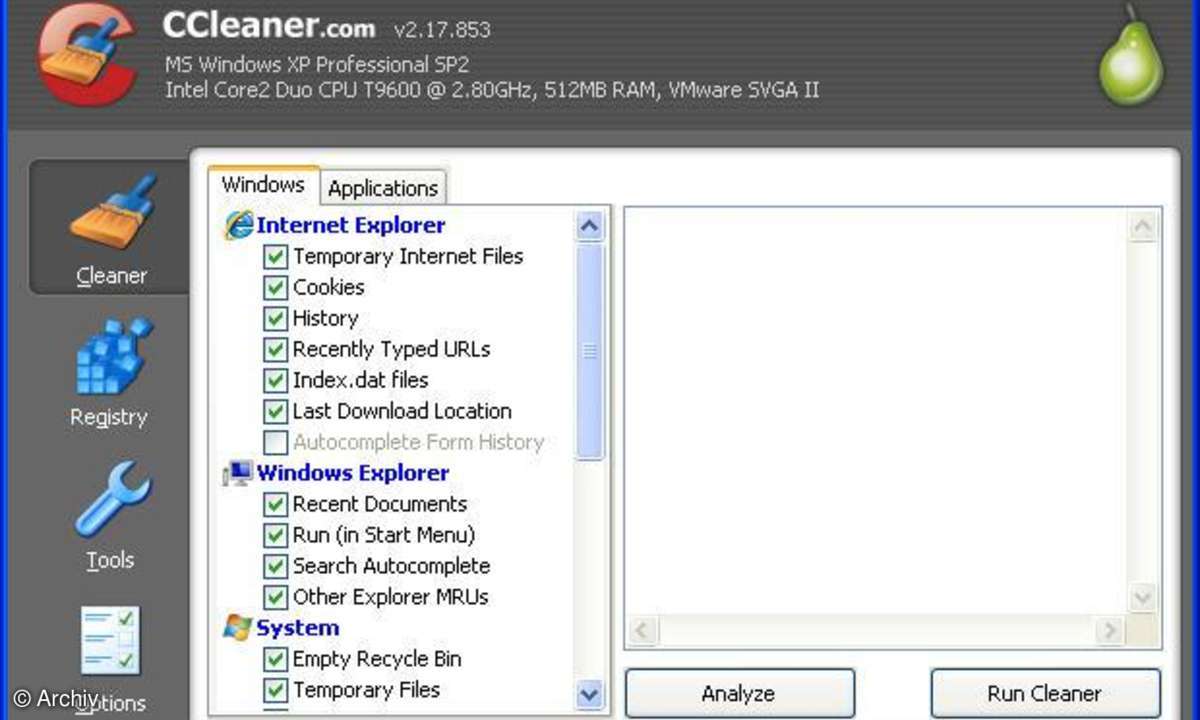
Task: Toggle Recently Typed URLs checkbox
Action: pos(275,350)
